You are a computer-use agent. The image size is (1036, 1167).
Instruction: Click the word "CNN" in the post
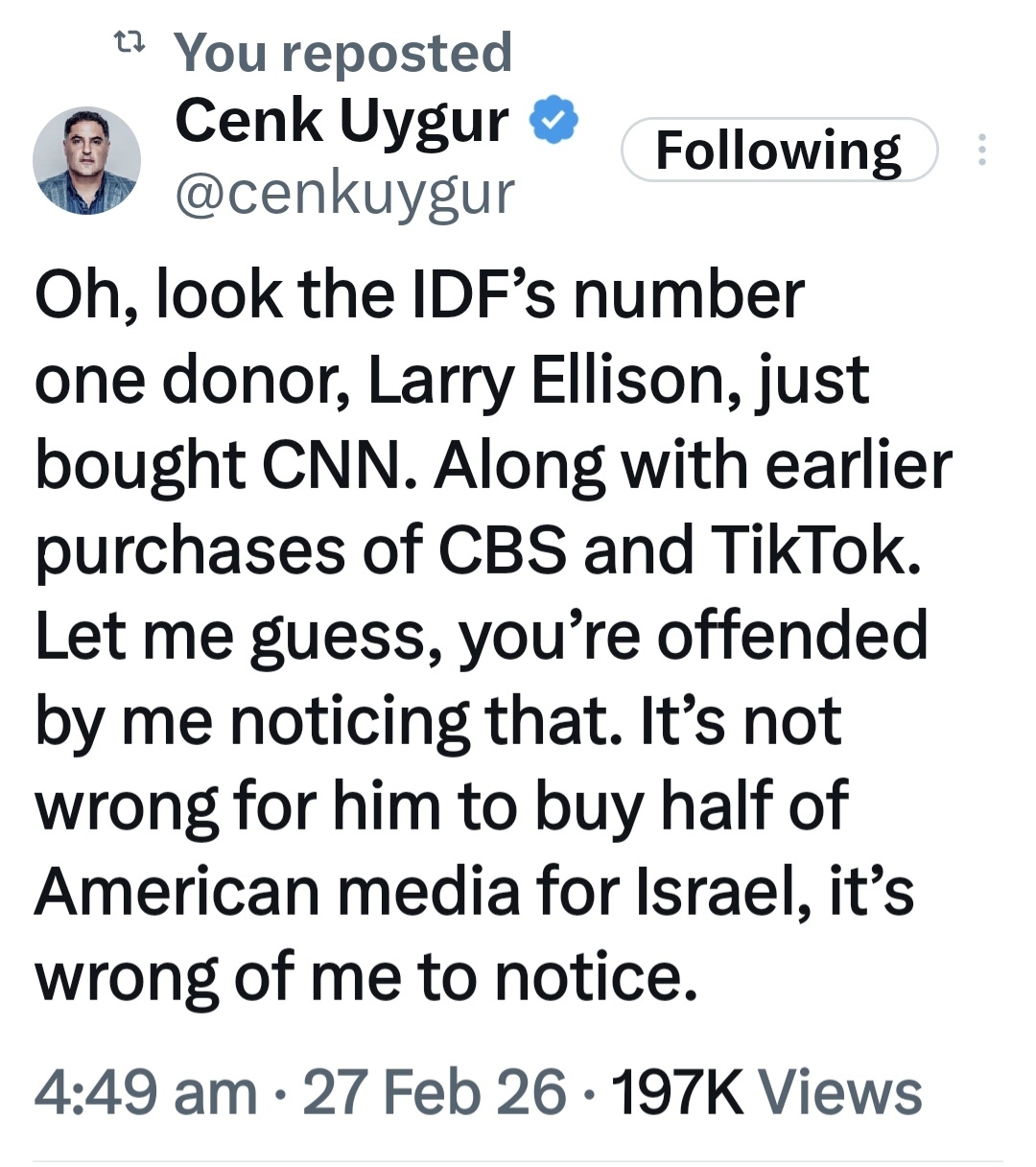[338, 465]
